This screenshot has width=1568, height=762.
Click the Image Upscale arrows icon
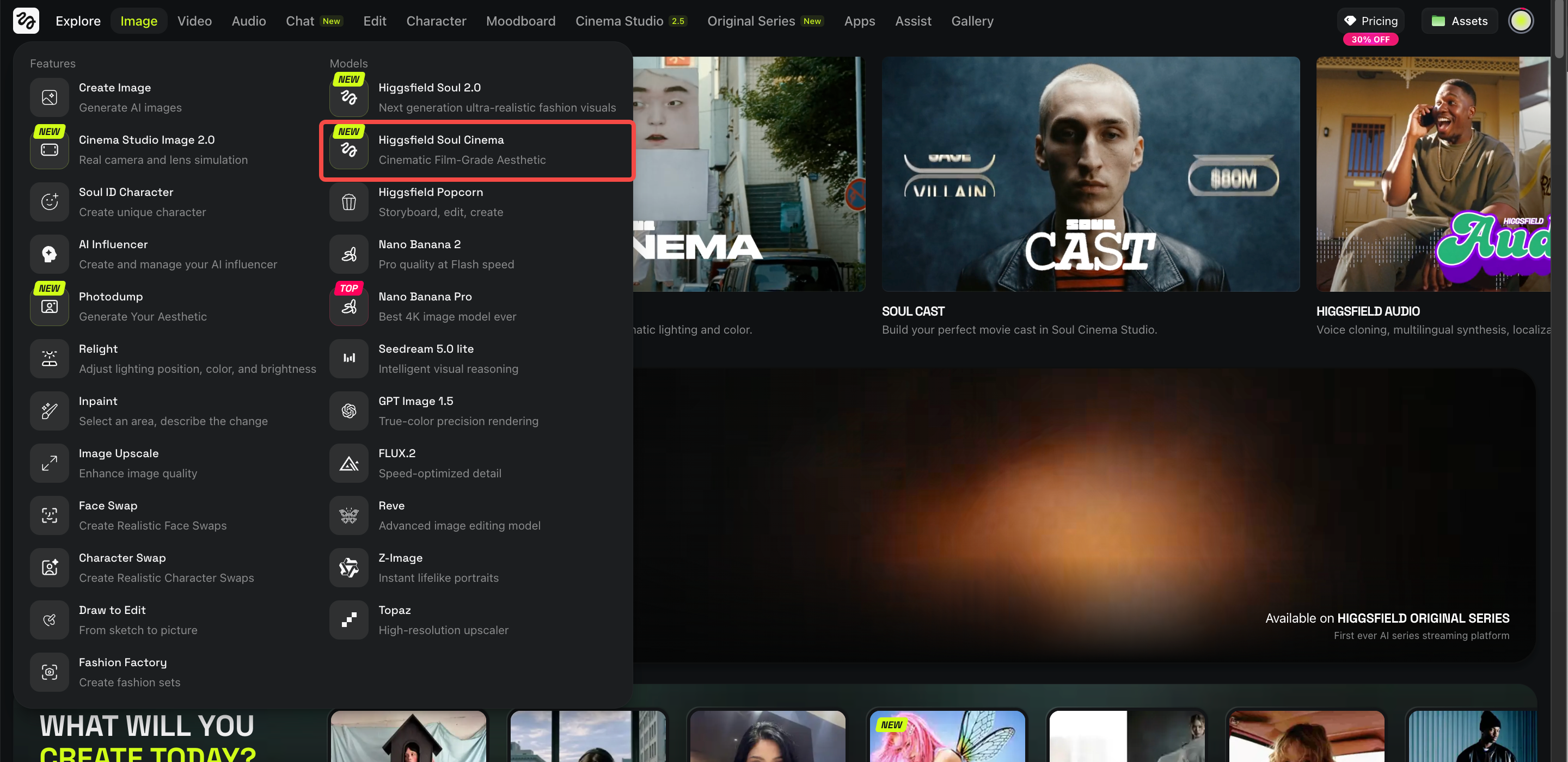tap(50, 463)
